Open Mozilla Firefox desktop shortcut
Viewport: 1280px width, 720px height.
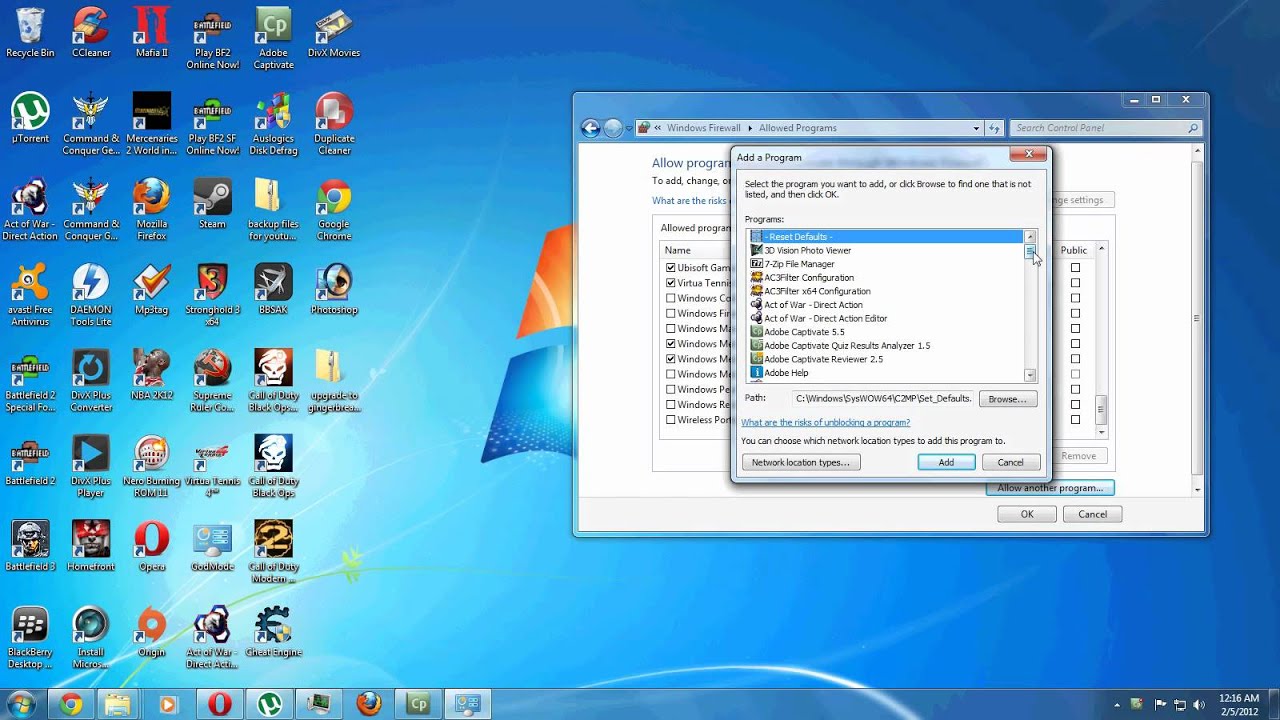click(152, 209)
